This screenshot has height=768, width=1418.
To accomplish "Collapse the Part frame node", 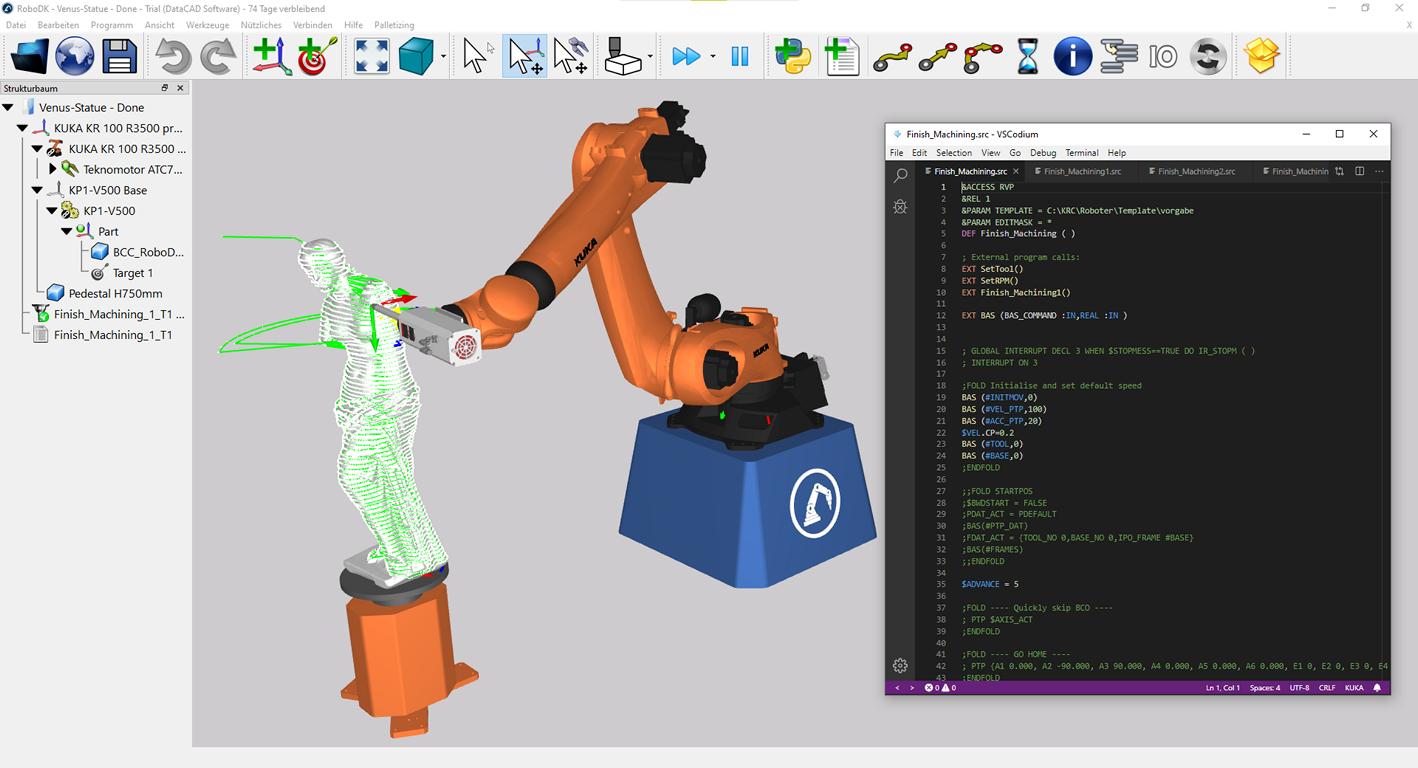I will (x=67, y=231).
